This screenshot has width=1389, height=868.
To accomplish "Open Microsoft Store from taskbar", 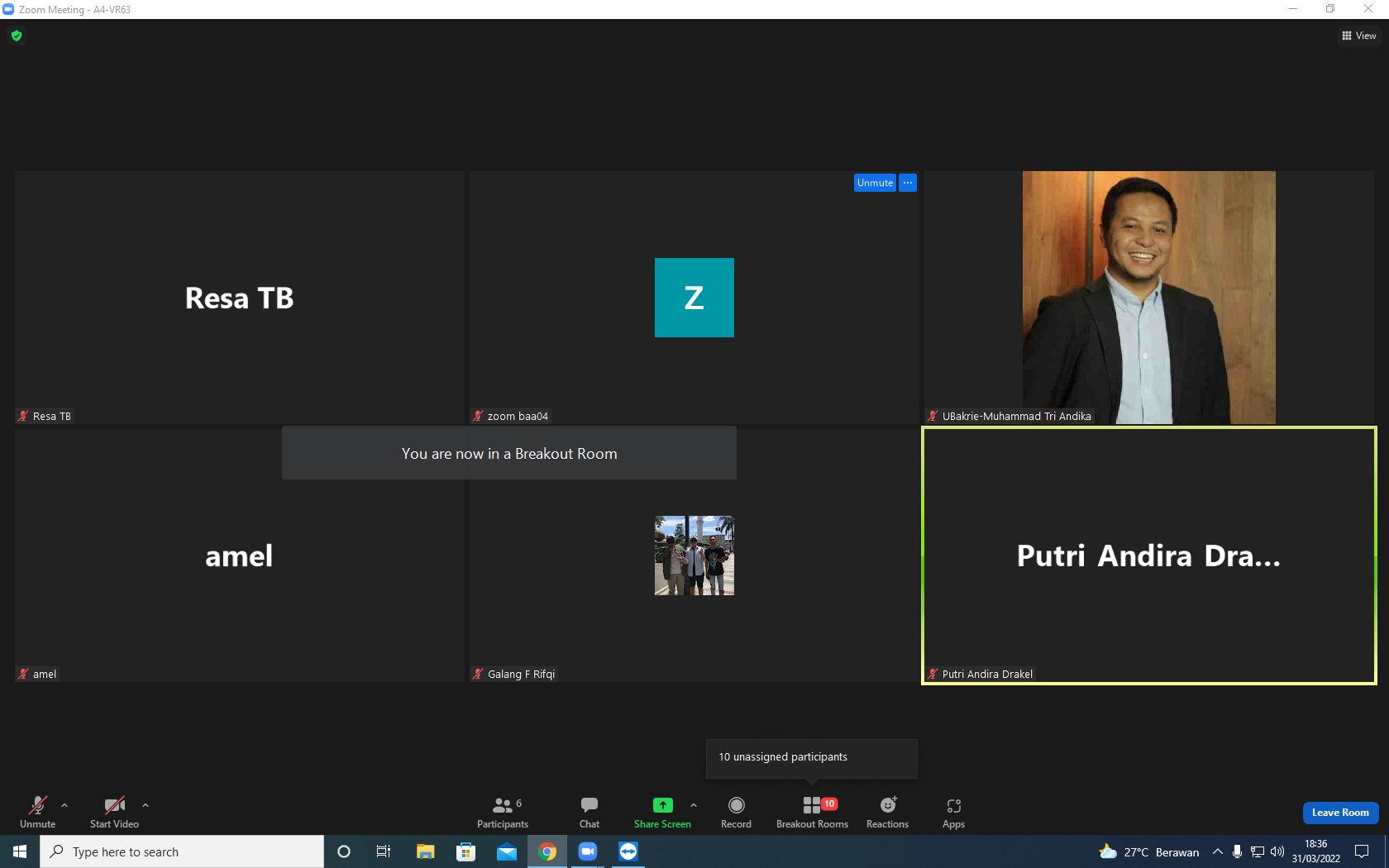I will click(x=465, y=851).
